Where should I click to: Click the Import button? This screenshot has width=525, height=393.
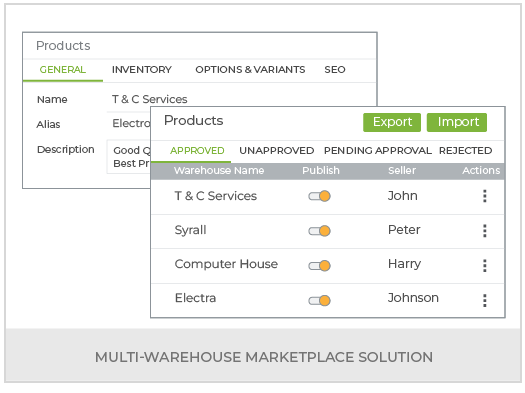click(x=457, y=122)
